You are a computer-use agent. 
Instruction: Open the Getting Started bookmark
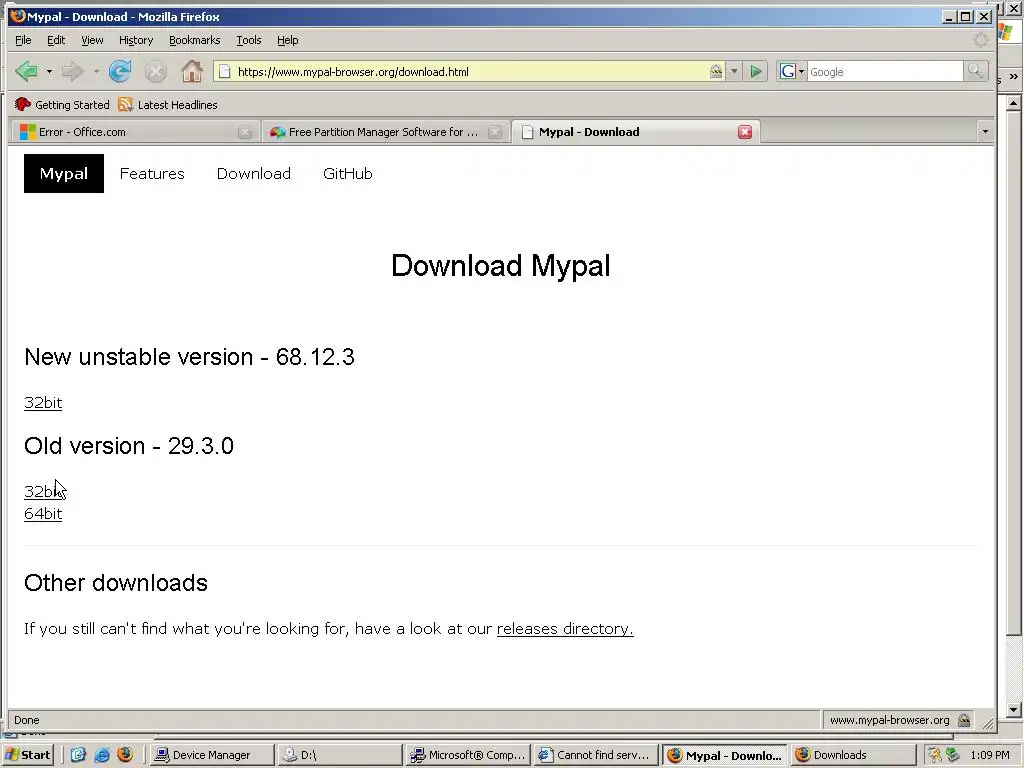(62, 104)
